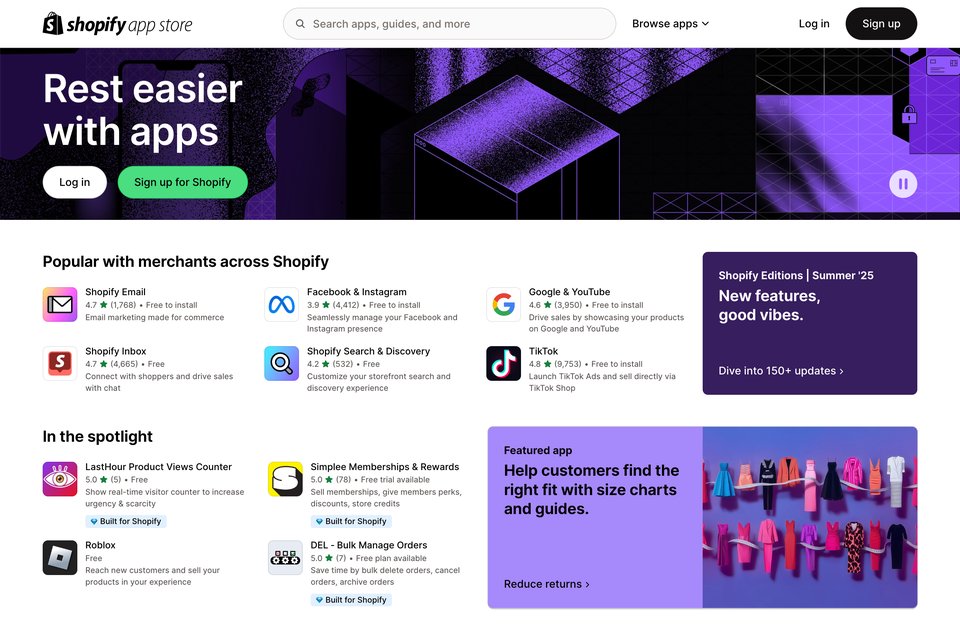
Task: Open Simplee Memberships & Rewards title
Action: 384,467
